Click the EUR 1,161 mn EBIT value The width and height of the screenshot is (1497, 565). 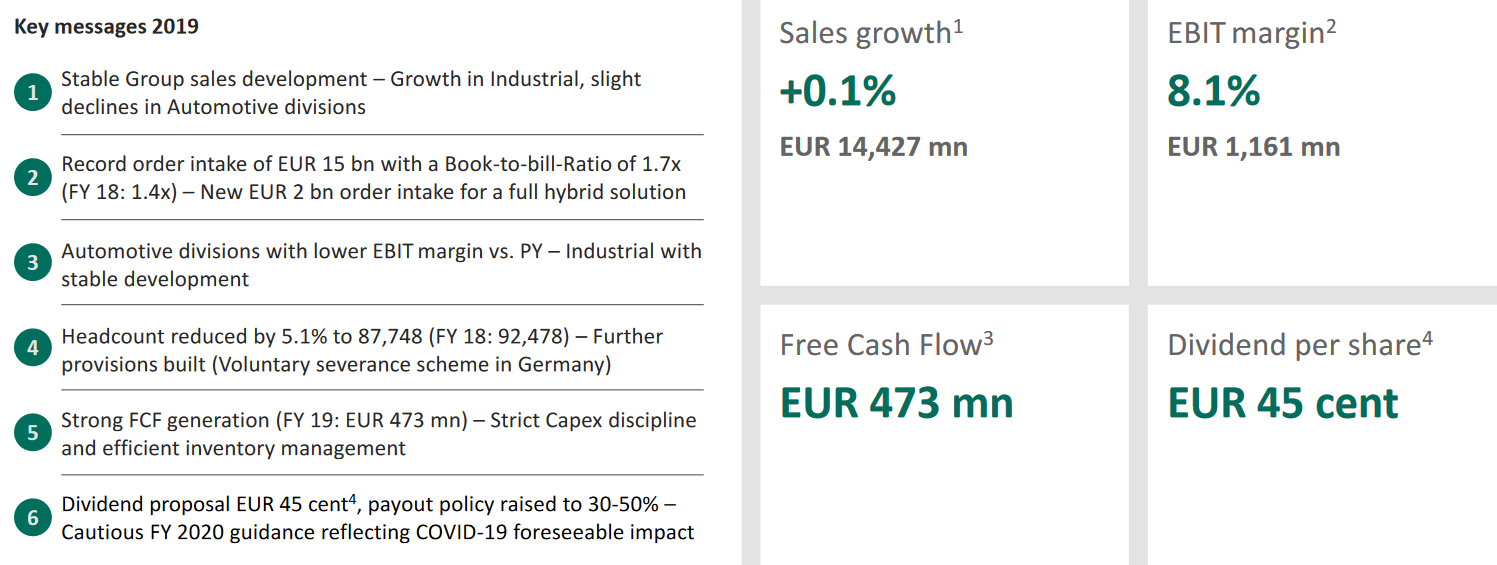[1254, 147]
